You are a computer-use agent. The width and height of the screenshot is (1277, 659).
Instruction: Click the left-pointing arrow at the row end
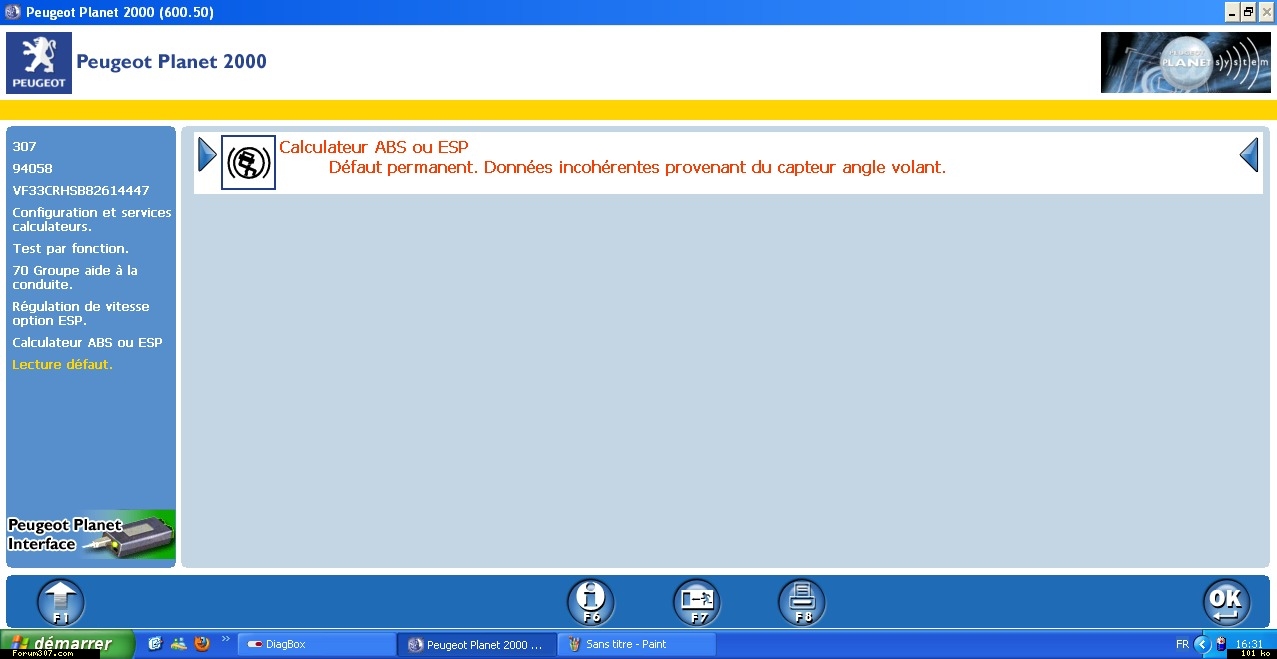[x=1248, y=155]
